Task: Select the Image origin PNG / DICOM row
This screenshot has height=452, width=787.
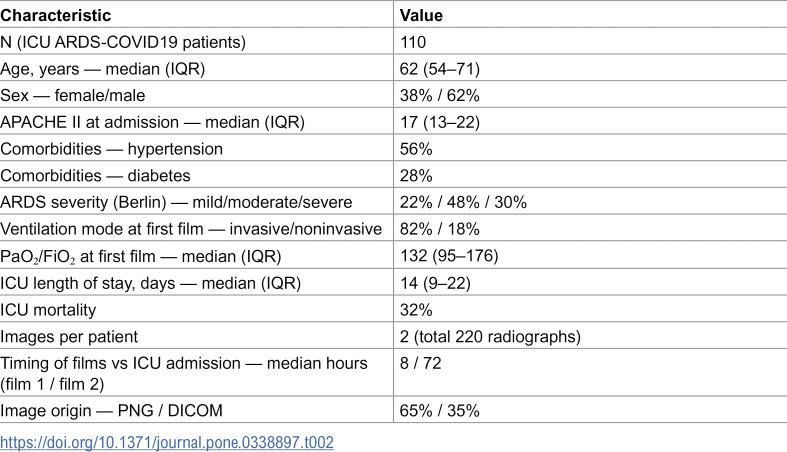Action: coord(394,410)
